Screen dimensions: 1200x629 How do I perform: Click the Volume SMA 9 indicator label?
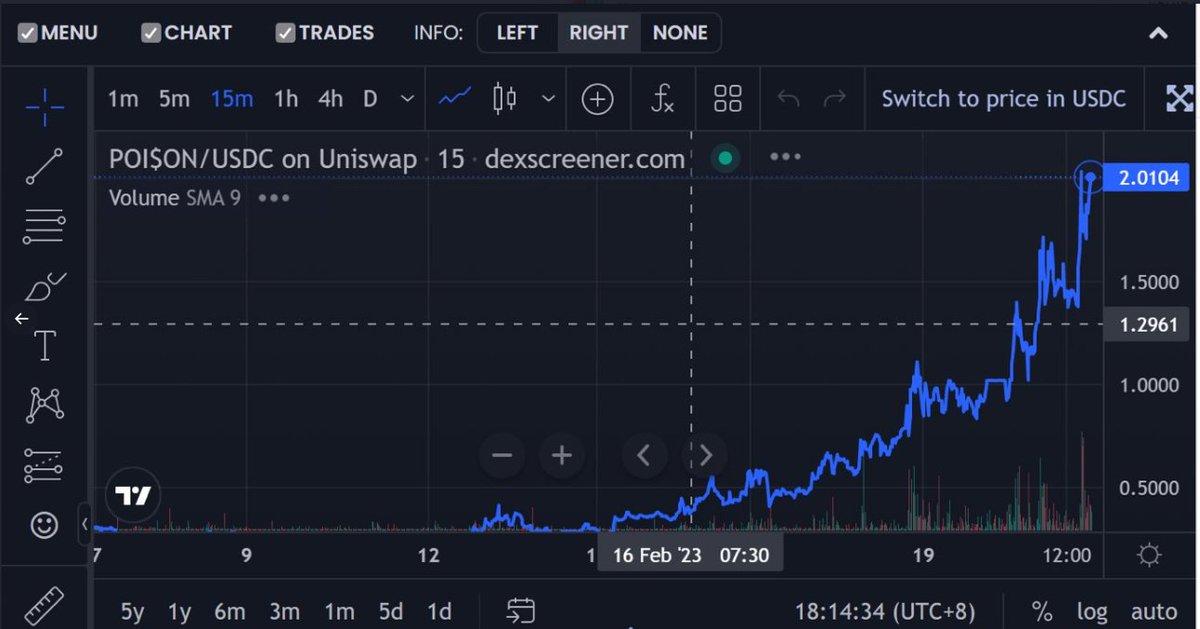[175, 198]
